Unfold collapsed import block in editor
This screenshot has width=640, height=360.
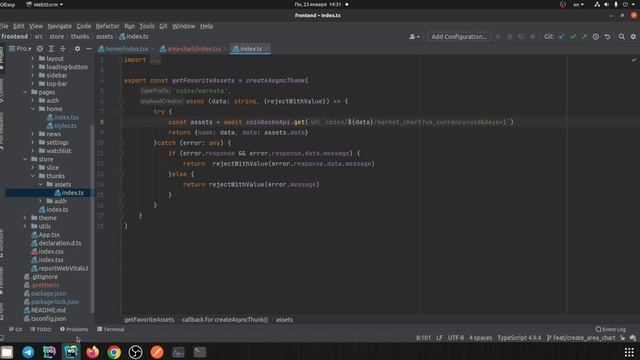[x=155, y=60]
